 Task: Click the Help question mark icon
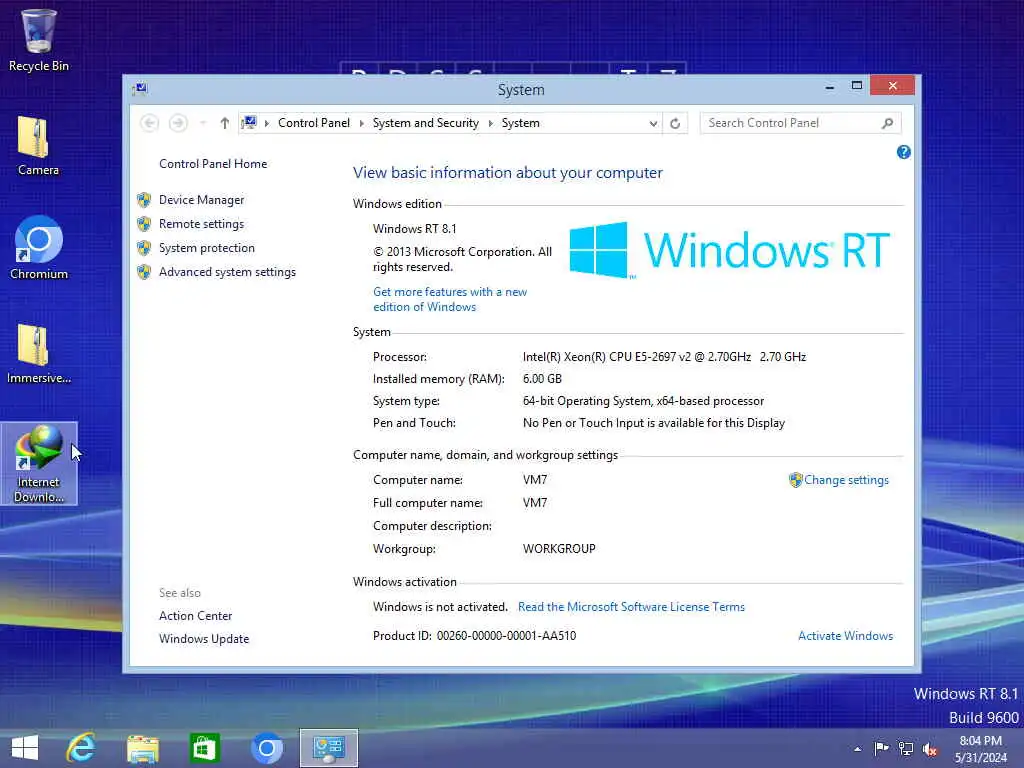point(903,152)
